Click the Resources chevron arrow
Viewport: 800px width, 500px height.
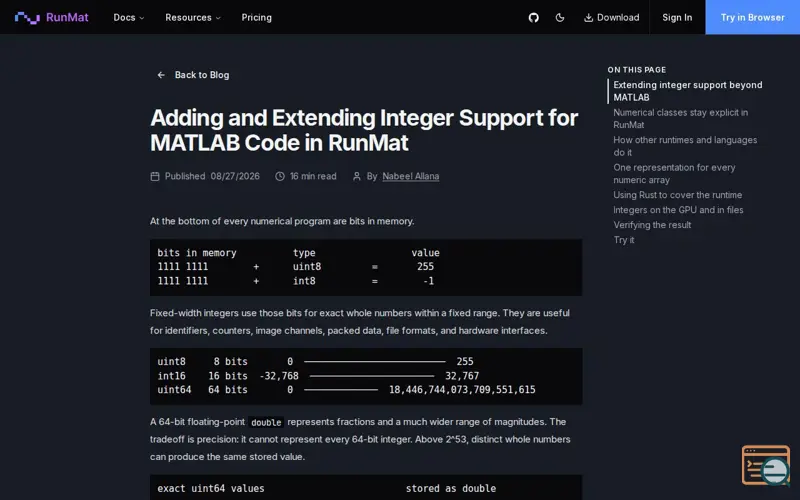(218, 18)
